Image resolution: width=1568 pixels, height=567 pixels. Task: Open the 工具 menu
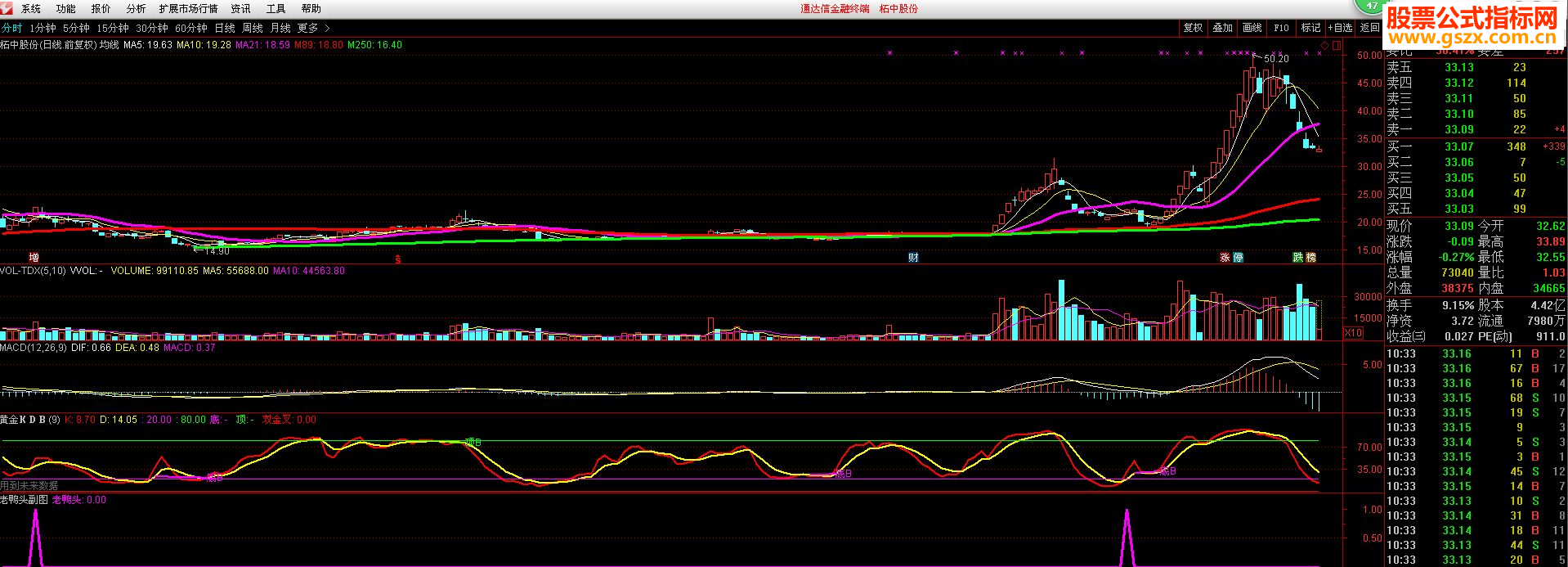coord(276,9)
